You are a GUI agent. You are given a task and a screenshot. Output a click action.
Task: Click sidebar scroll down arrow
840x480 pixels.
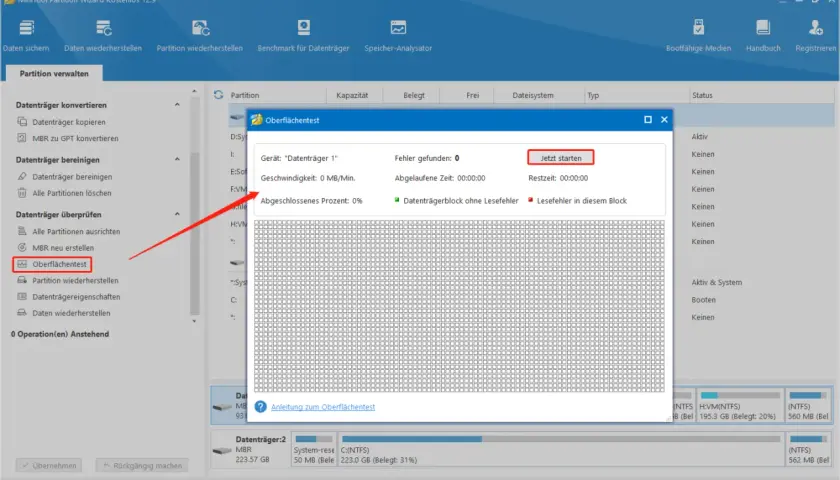[x=194, y=321]
